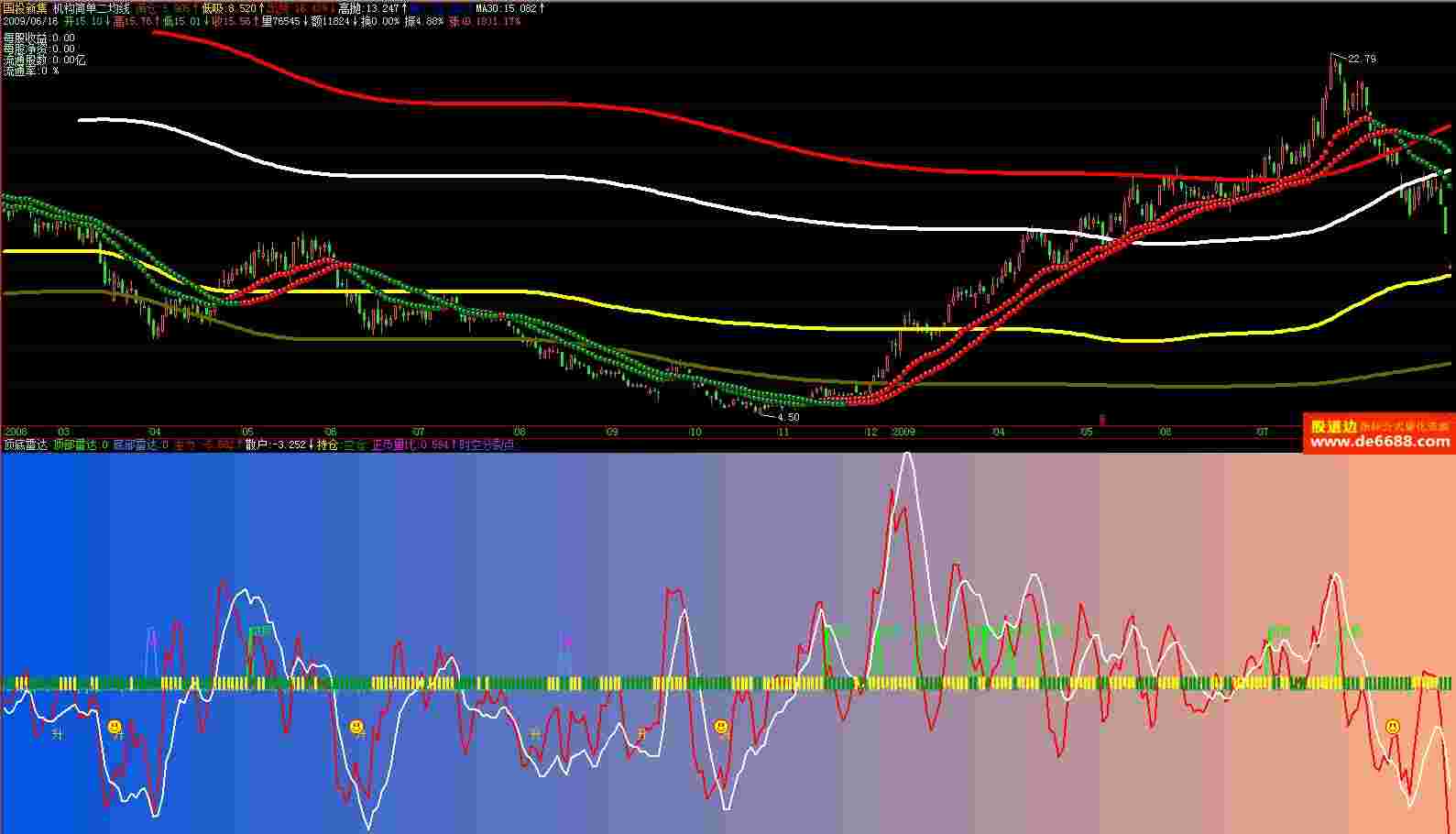This screenshot has height=834, width=1456.
Task: Click the 08 month marker on time axis
Action: (x=520, y=431)
